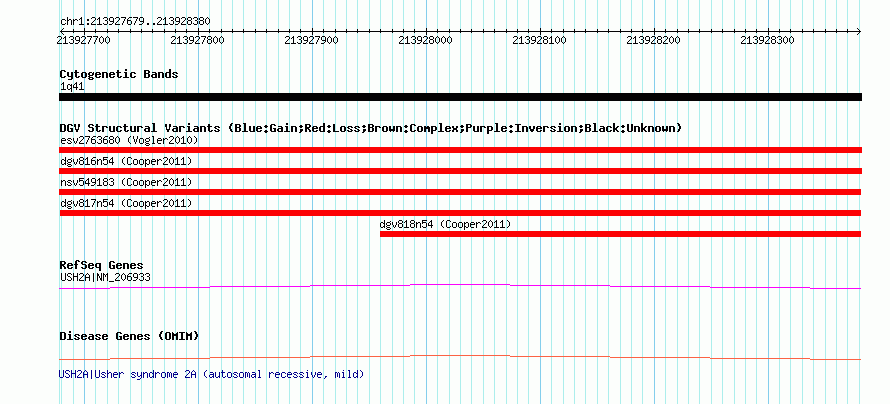Viewport: 890px width, 404px height.
Task: Click ruler position 213927700
Action: tap(84, 40)
